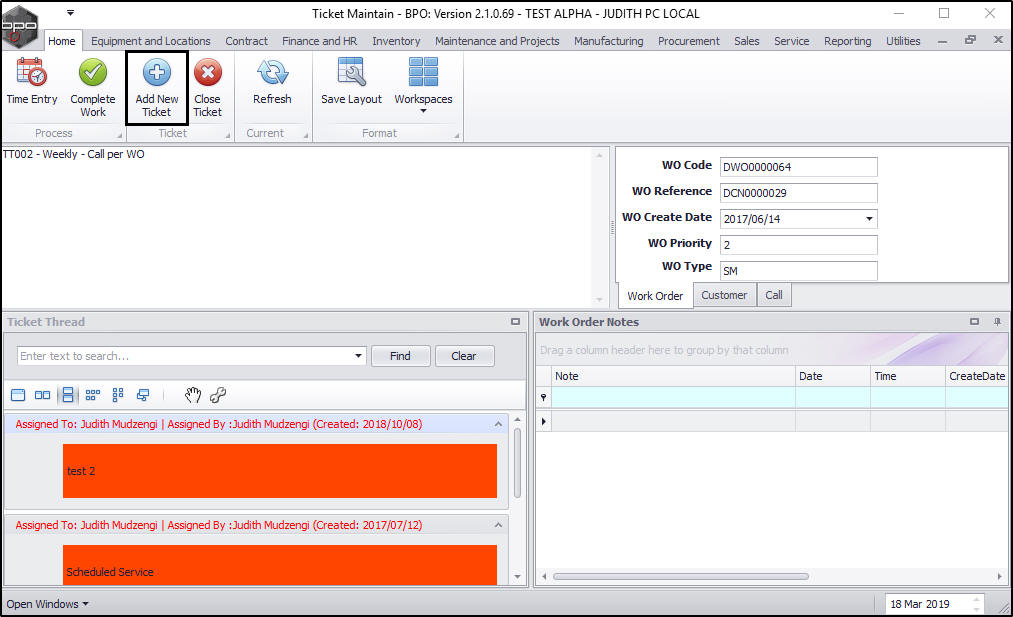Click the WO Priority field
This screenshot has height=617, width=1013.
tap(799, 245)
